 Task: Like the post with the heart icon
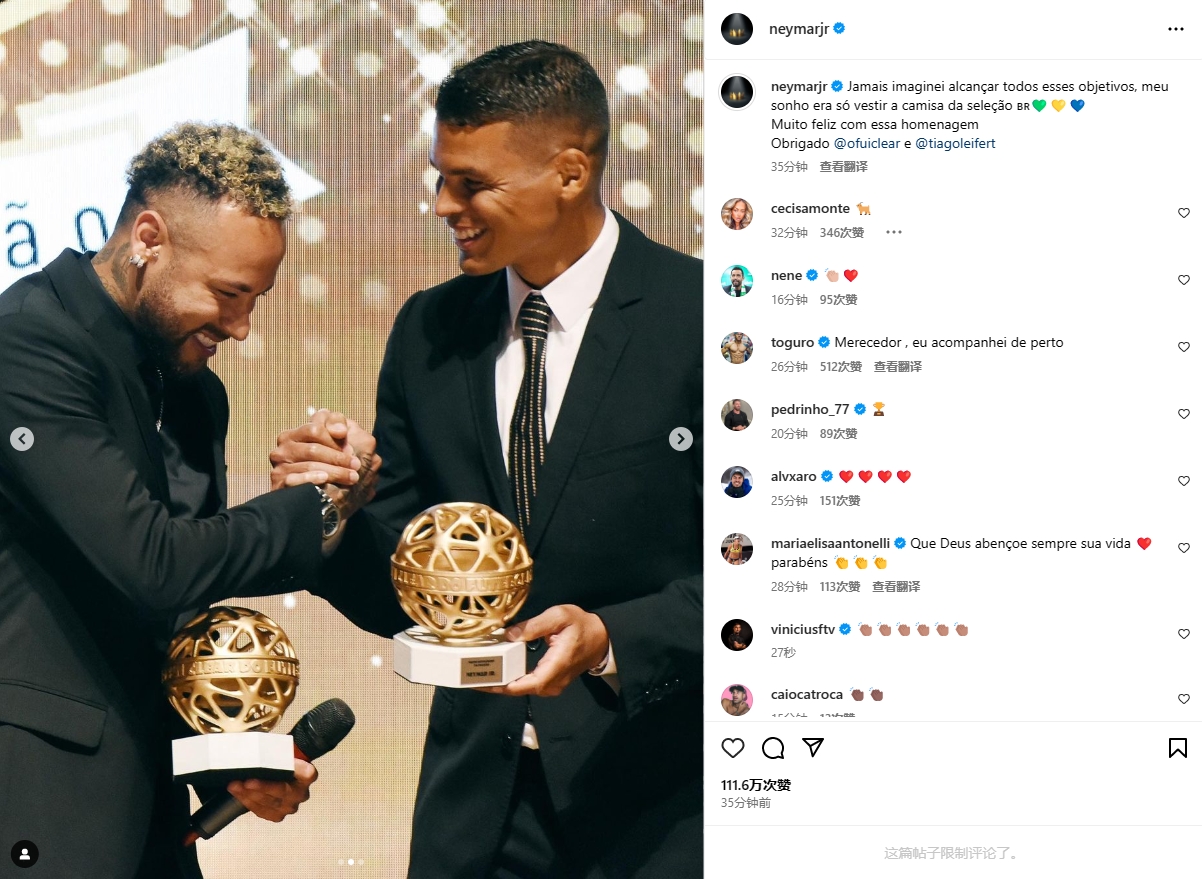click(x=733, y=748)
